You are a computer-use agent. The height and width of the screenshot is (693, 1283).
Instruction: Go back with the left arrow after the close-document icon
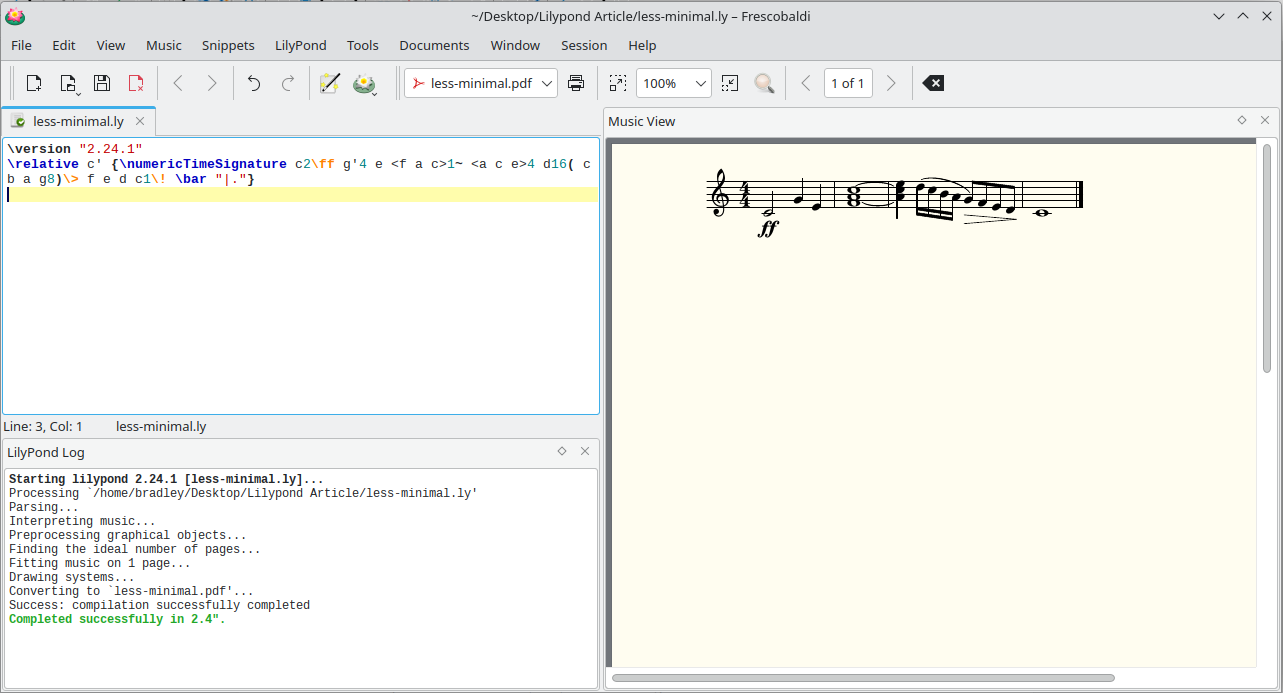178,84
